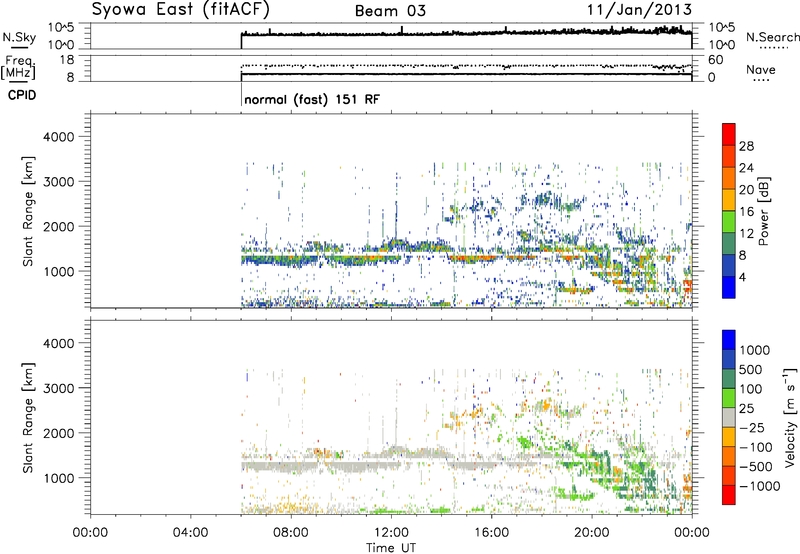Click the red segment below -1000 on the Velocity colorbar
Screen dimensions: 800x554
[x=729, y=495]
